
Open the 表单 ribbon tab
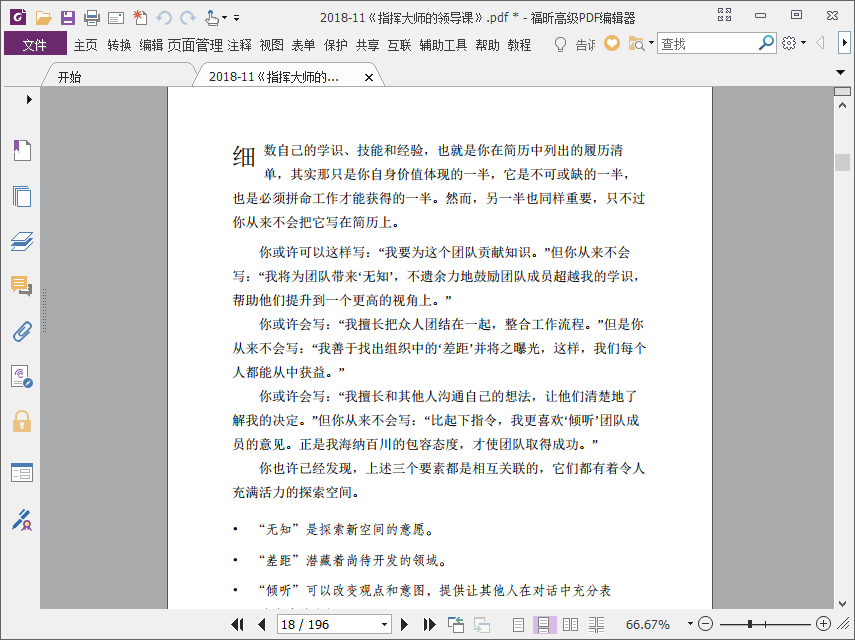(x=303, y=45)
